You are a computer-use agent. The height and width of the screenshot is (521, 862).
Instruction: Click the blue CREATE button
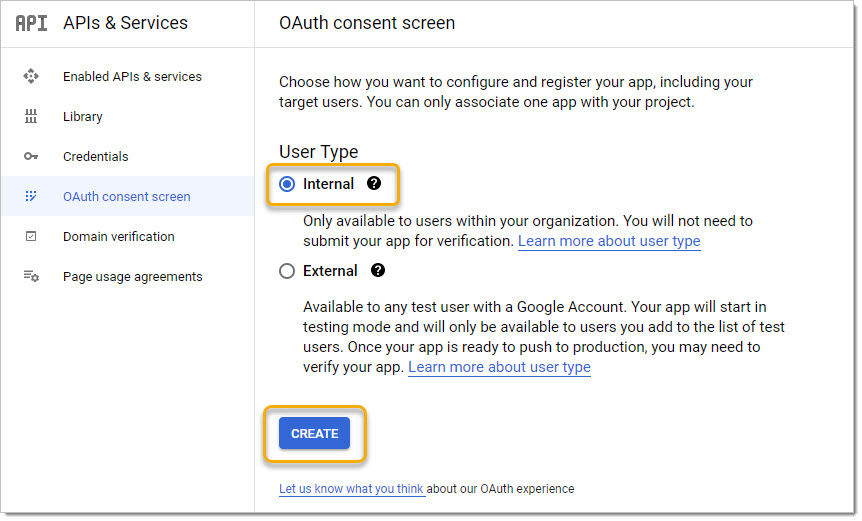point(314,434)
